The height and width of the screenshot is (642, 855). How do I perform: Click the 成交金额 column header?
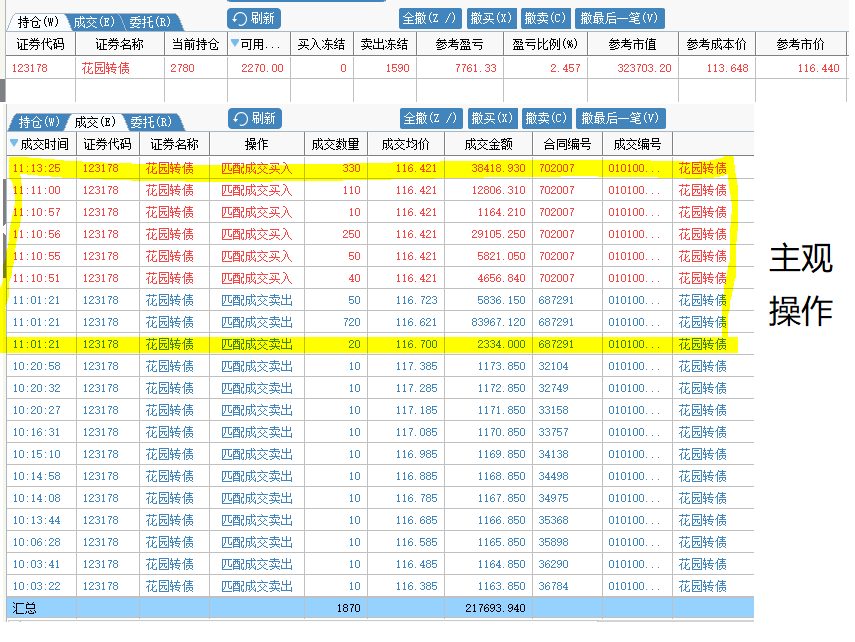coord(489,144)
